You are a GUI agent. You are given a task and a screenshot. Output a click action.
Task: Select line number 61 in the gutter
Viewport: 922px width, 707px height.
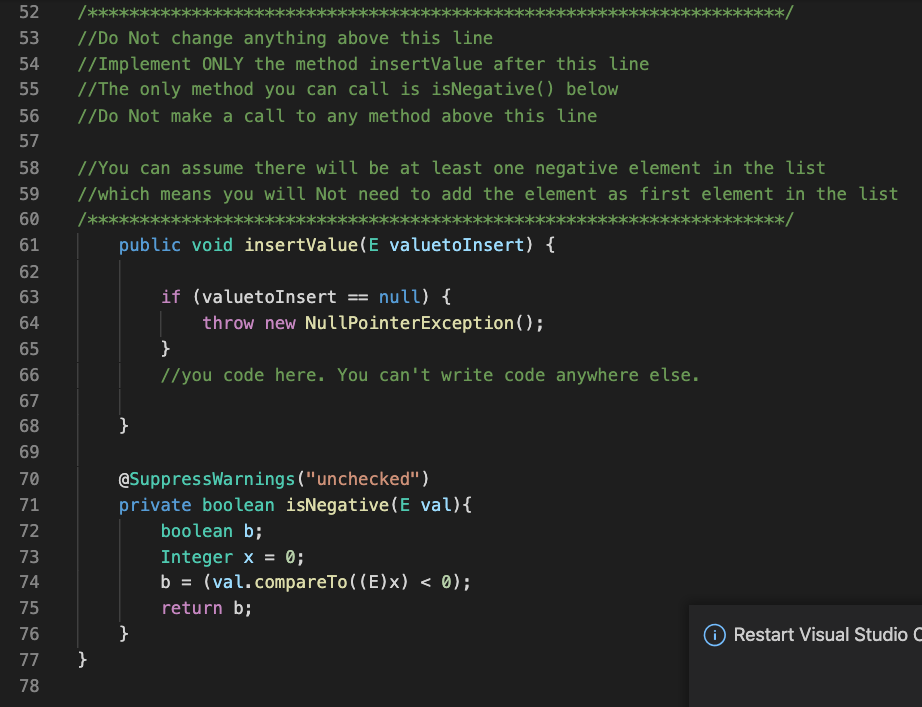click(x=29, y=245)
